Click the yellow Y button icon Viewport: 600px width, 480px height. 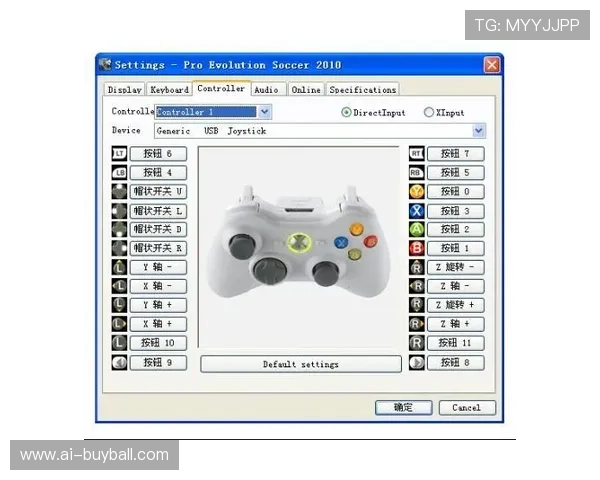tap(417, 191)
